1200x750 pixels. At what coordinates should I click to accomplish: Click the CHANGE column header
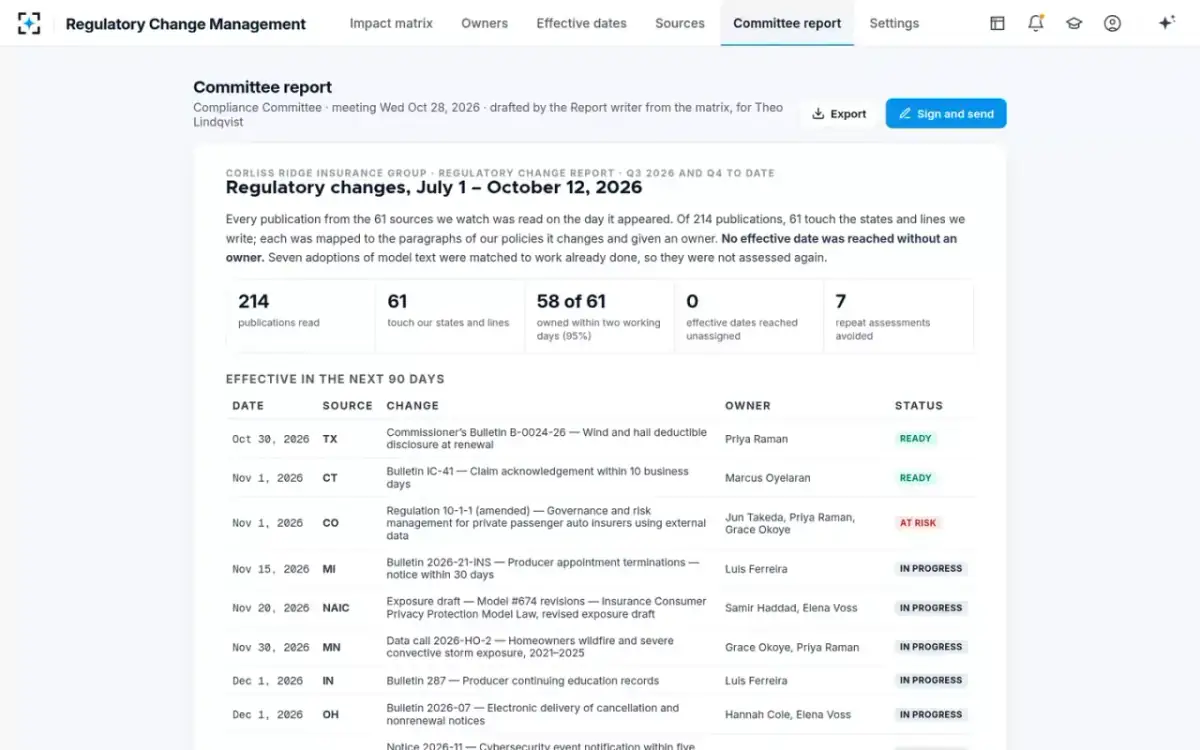[x=413, y=406]
